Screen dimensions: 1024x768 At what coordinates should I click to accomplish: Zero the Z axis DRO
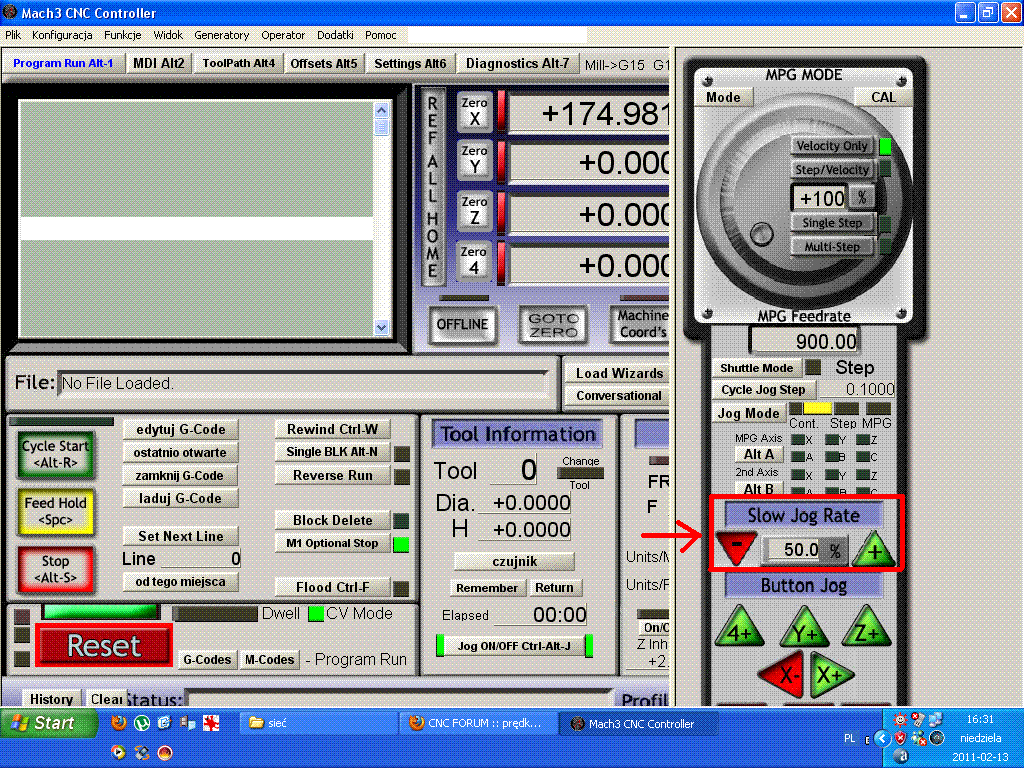pos(474,210)
